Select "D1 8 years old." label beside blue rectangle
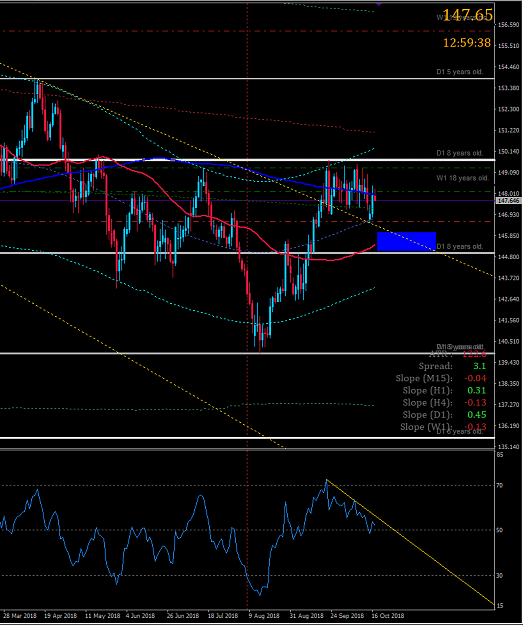 (x=460, y=247)
